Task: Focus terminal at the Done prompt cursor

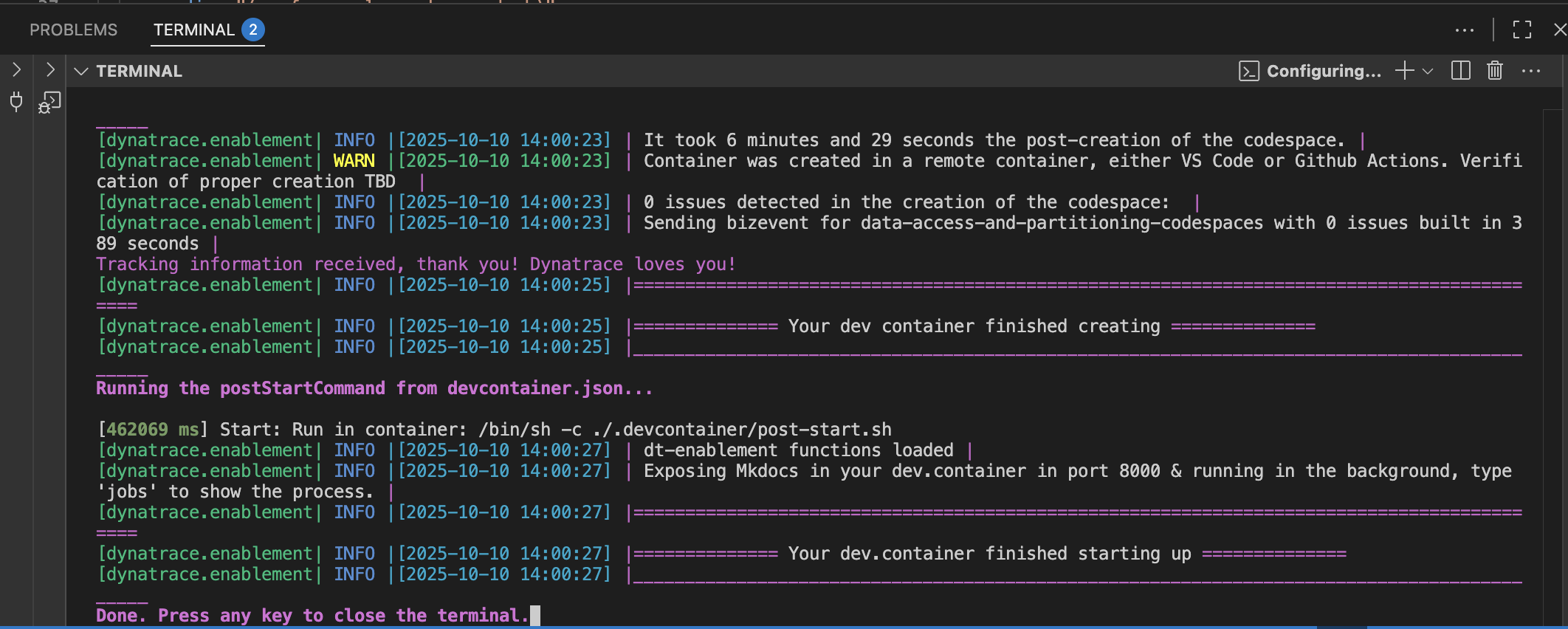Action: coord(534,615)
